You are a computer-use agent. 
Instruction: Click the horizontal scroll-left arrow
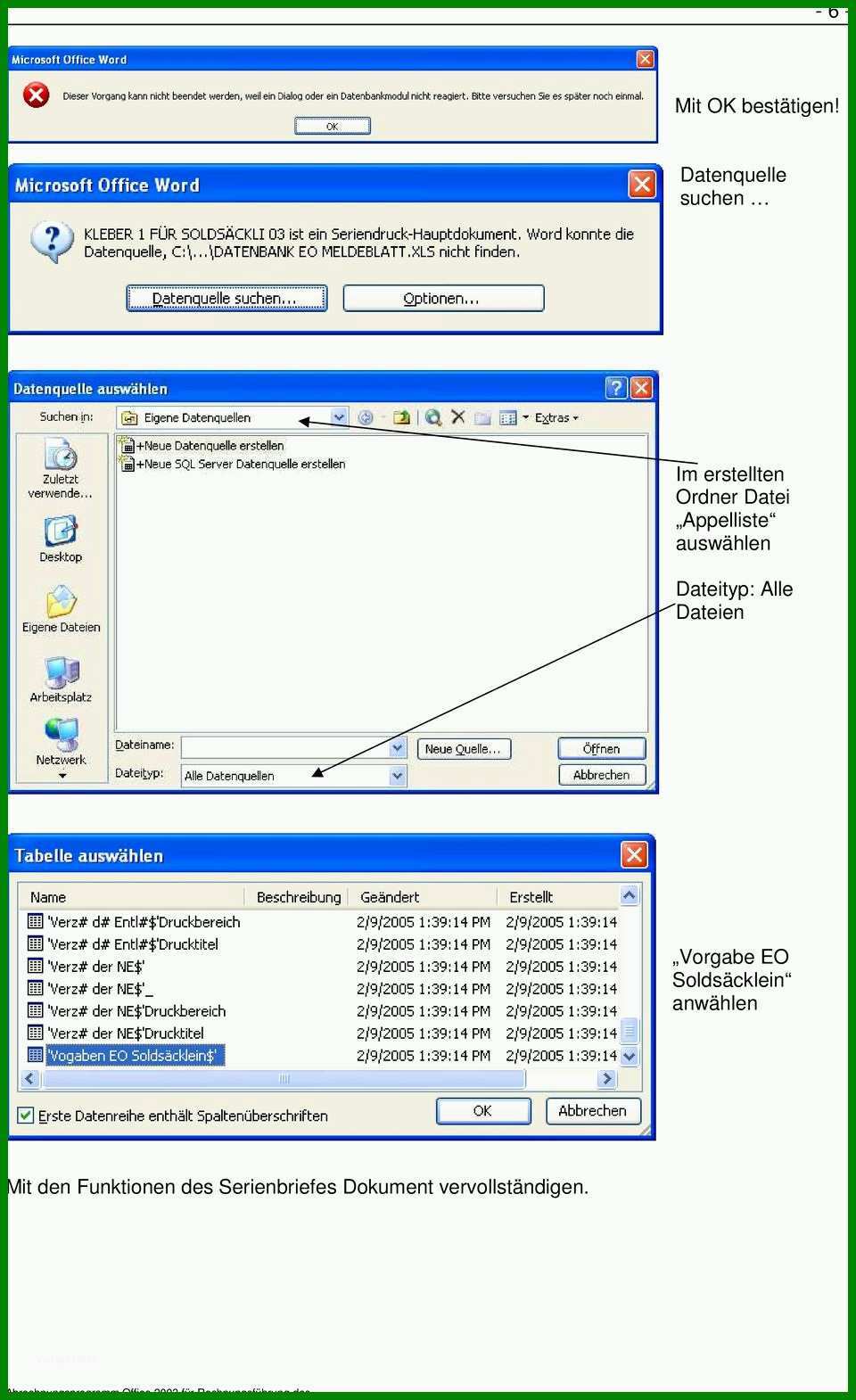29,1078
